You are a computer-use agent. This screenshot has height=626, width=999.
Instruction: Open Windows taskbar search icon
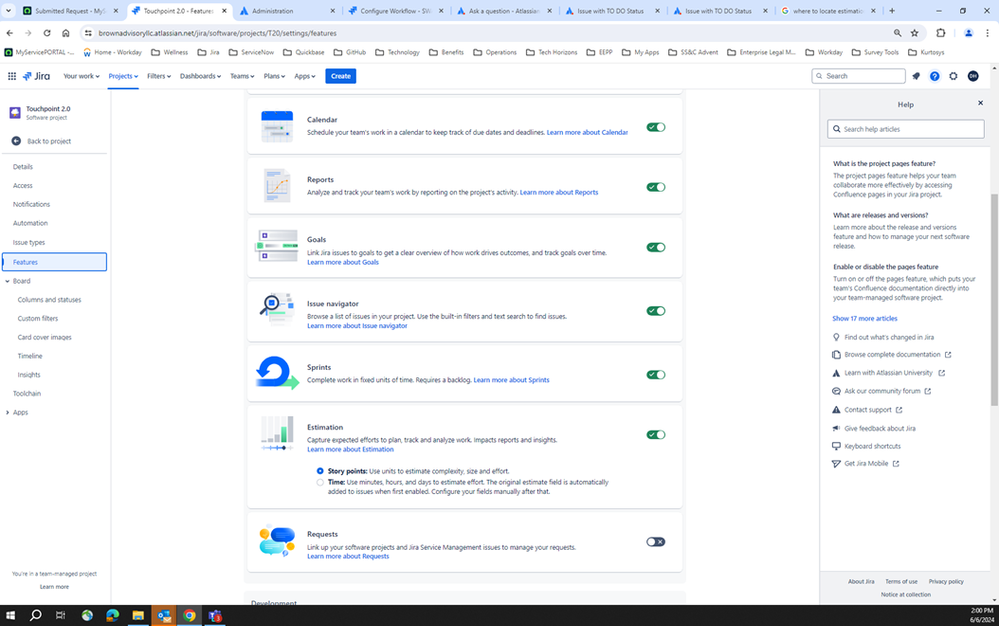click(36, 615)
